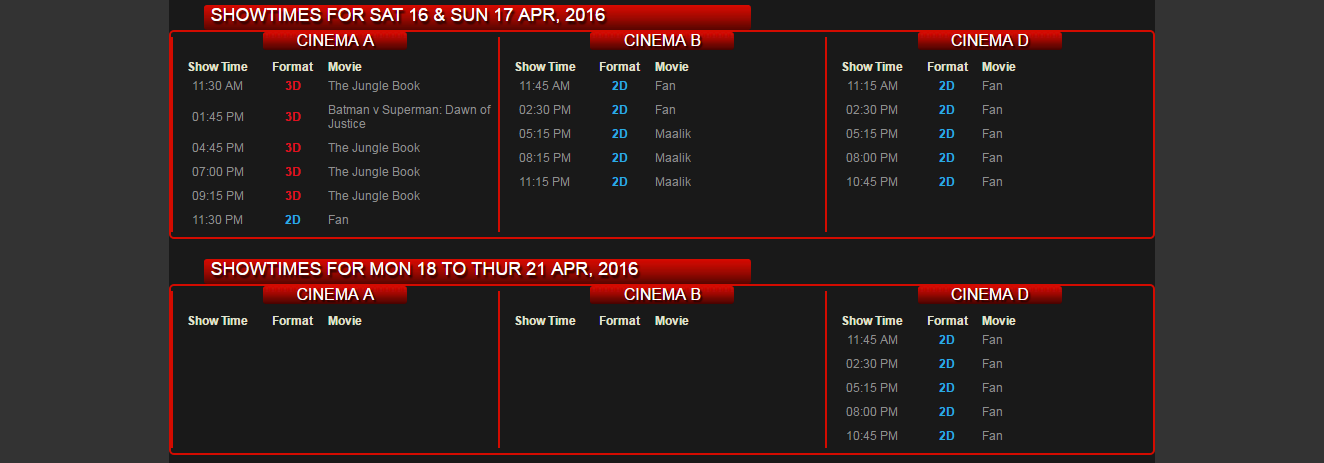Click the 3D format of the 11:30 AM show
This screenshot has width=1324, height=463.
point(293,86)
